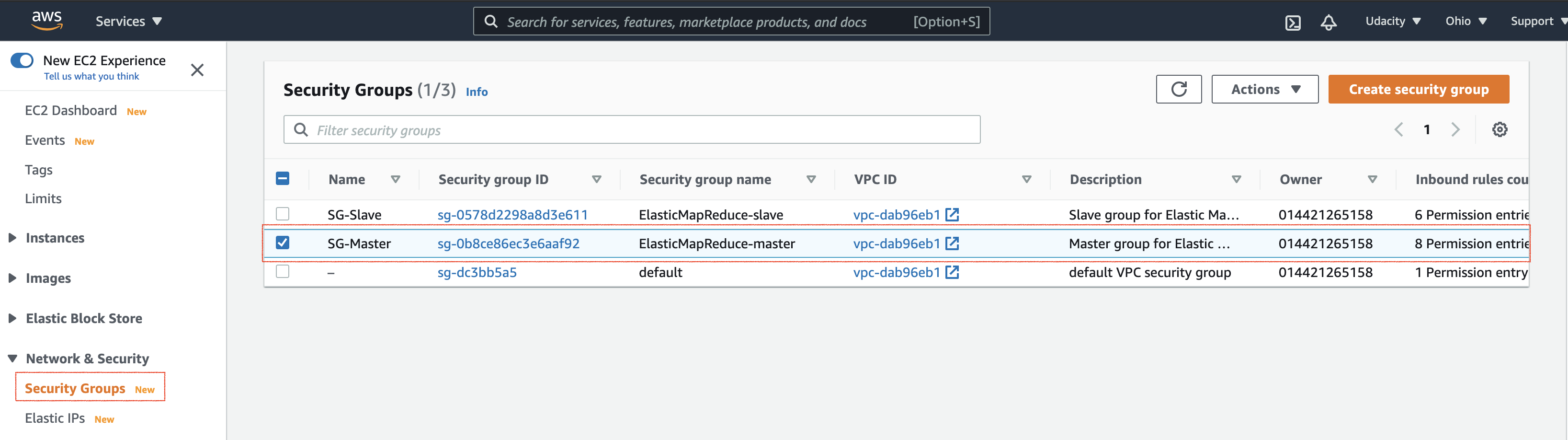The height and width of the screenshot is (440, 1568).
Task: Open the Actions dropdown
Action: (1264, 89)
